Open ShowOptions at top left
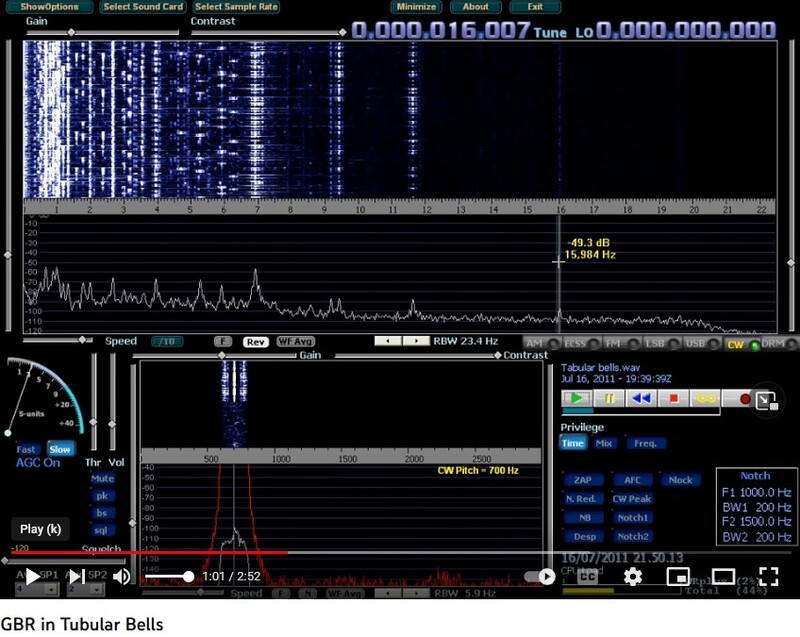This screenshot has width=800, height=637. 49,6
